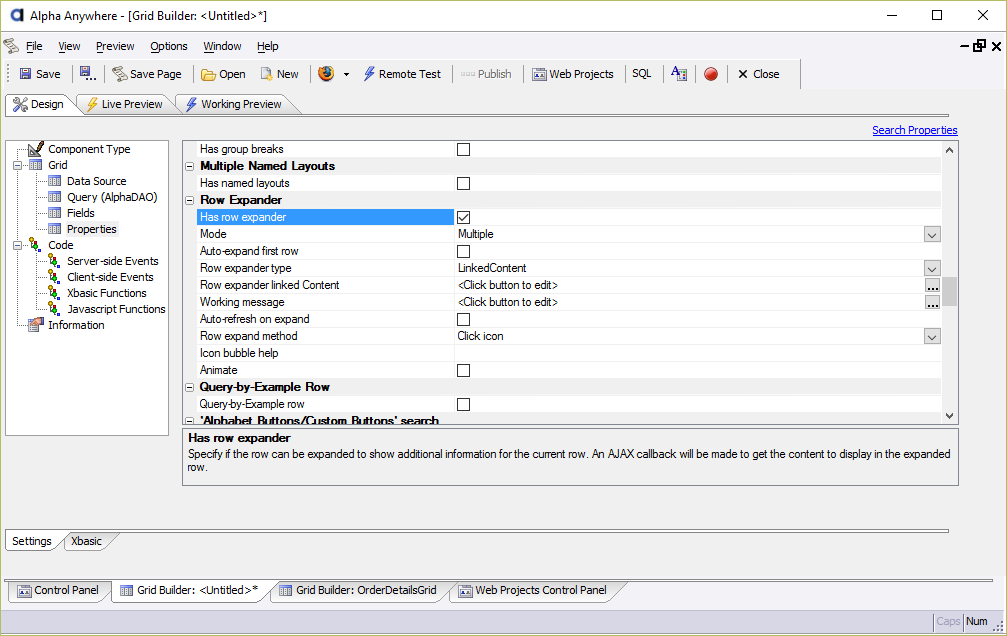Click the Publish button

(x=486, y=74)
